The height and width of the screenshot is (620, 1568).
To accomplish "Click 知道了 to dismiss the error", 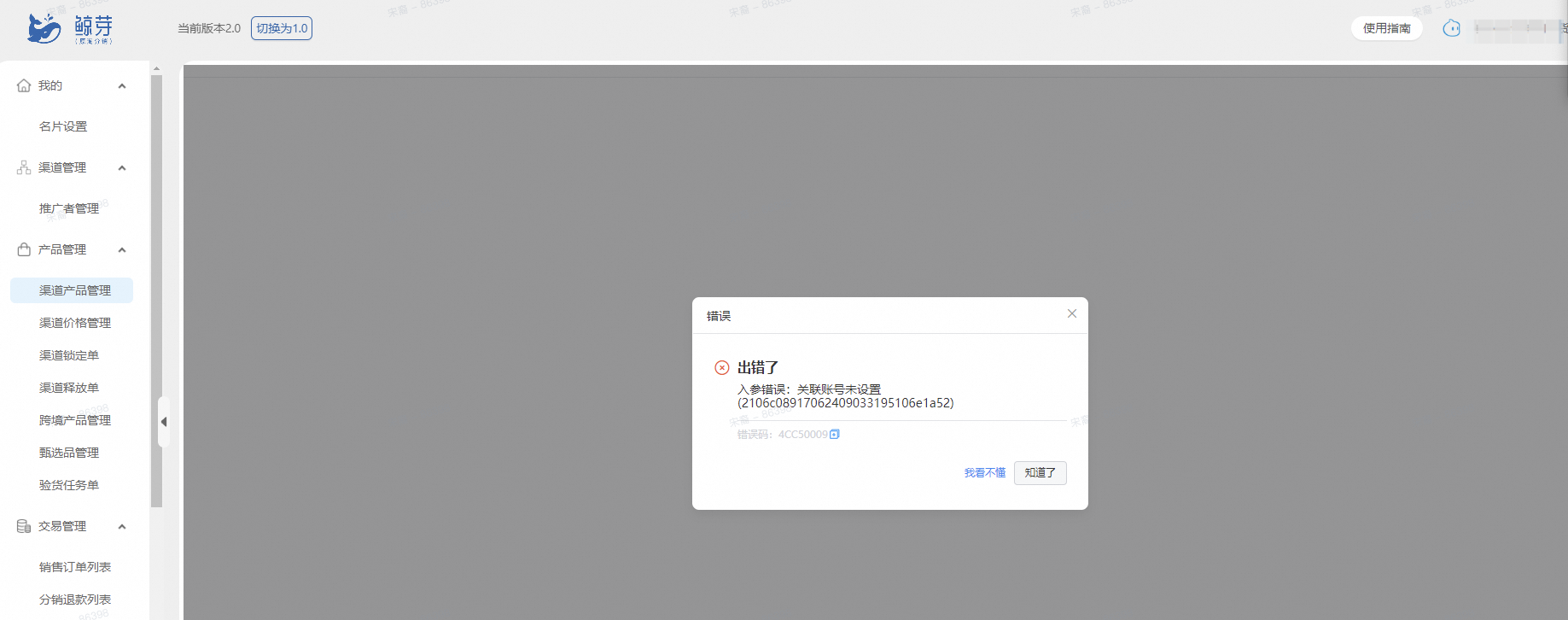I will coord(1040,472).
